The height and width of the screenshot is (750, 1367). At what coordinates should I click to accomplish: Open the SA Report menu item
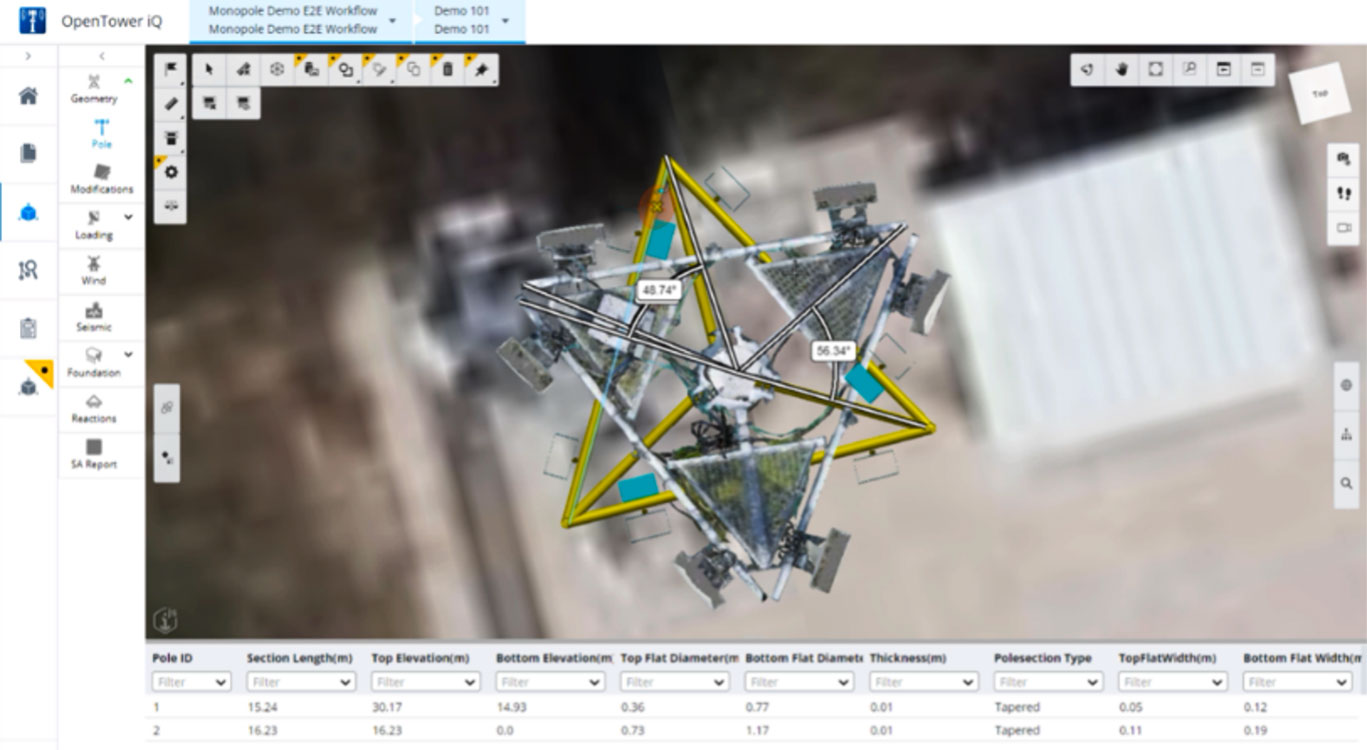pyautogui.click(x=94, y=454)
